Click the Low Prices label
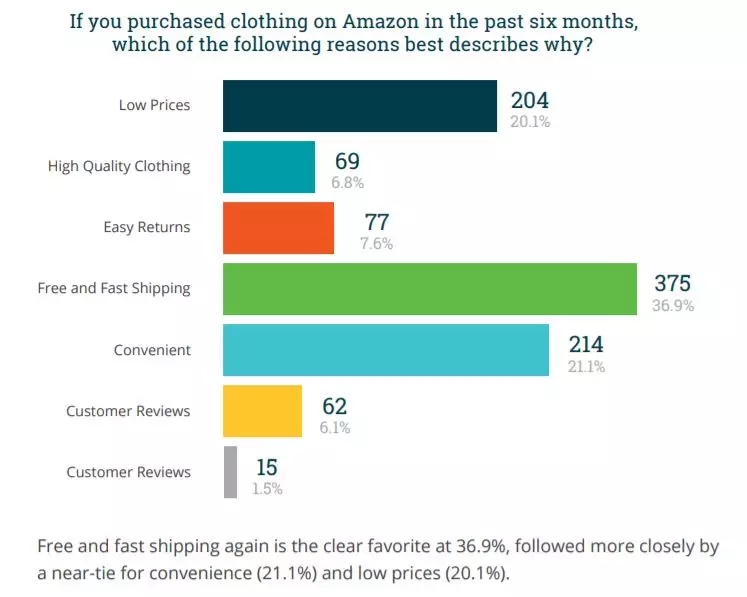The height and width of the screenshot is (597, 747). 154,105
